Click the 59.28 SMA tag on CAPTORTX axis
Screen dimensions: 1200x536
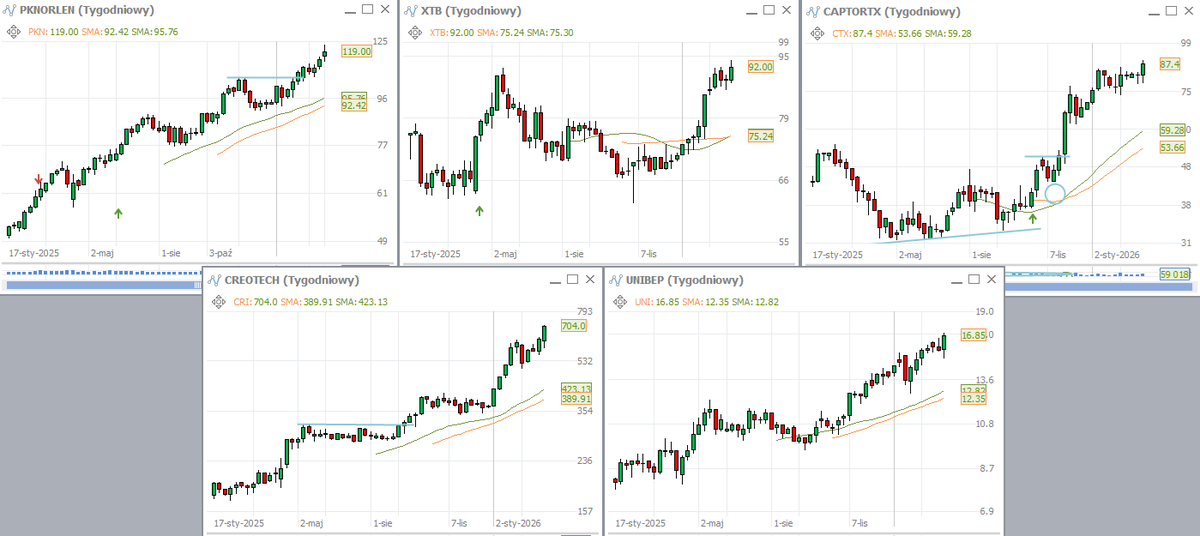click(1172, 130)
